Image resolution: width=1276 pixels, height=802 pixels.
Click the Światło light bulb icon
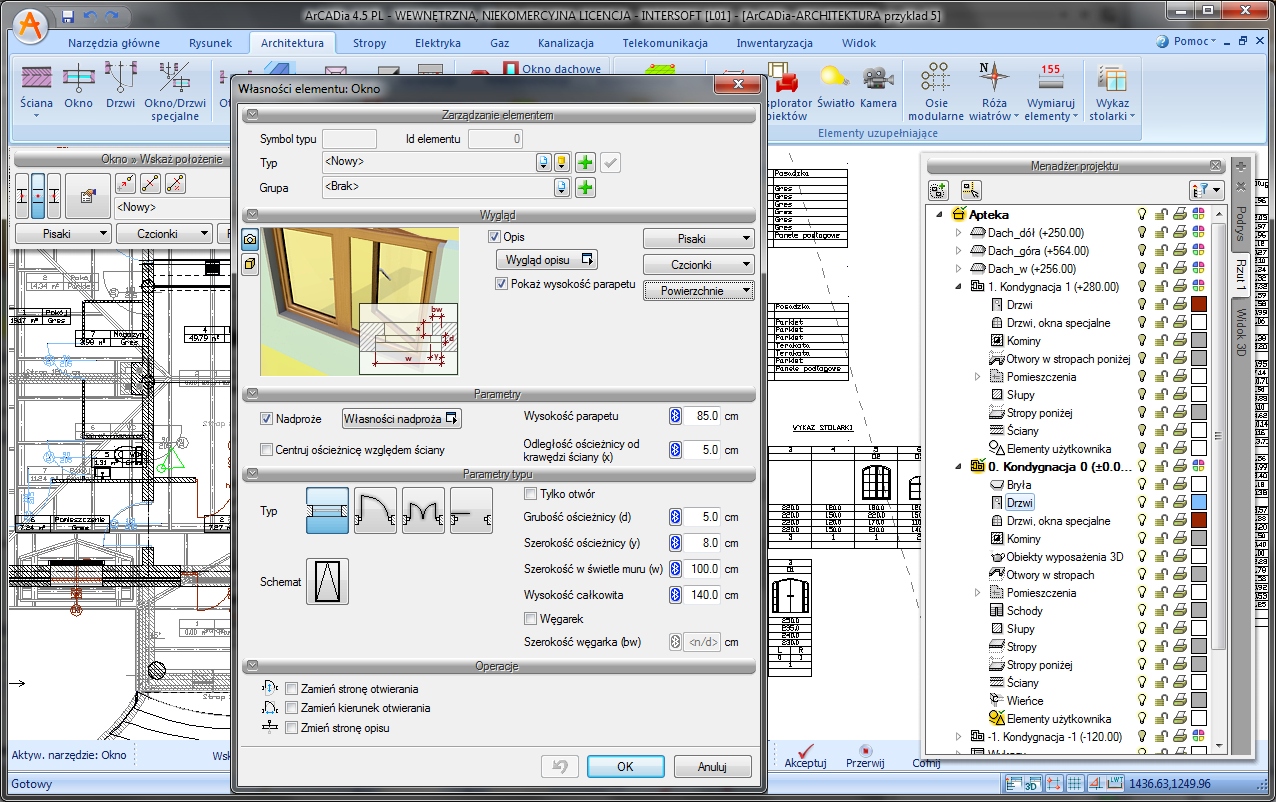pos(834,87)
